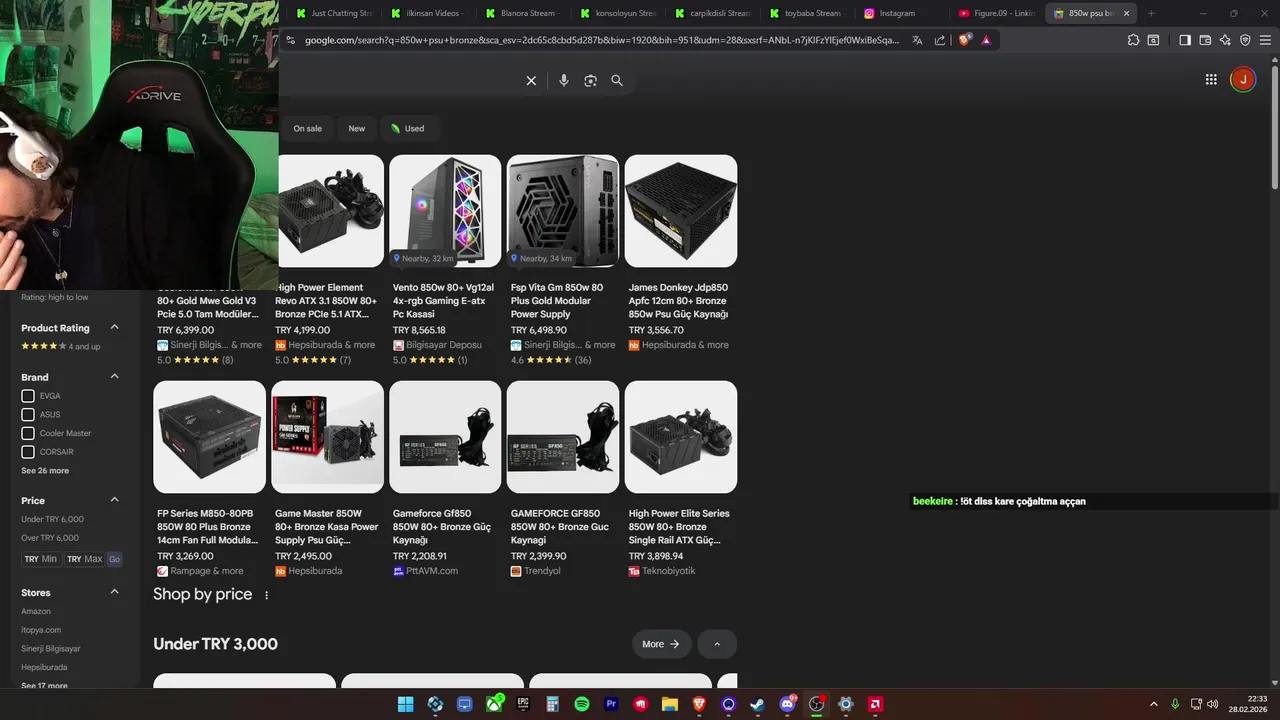Screen dimensions: 1280x720
Task: Collapse the Product Rating filter section
Action: point(114,327)
